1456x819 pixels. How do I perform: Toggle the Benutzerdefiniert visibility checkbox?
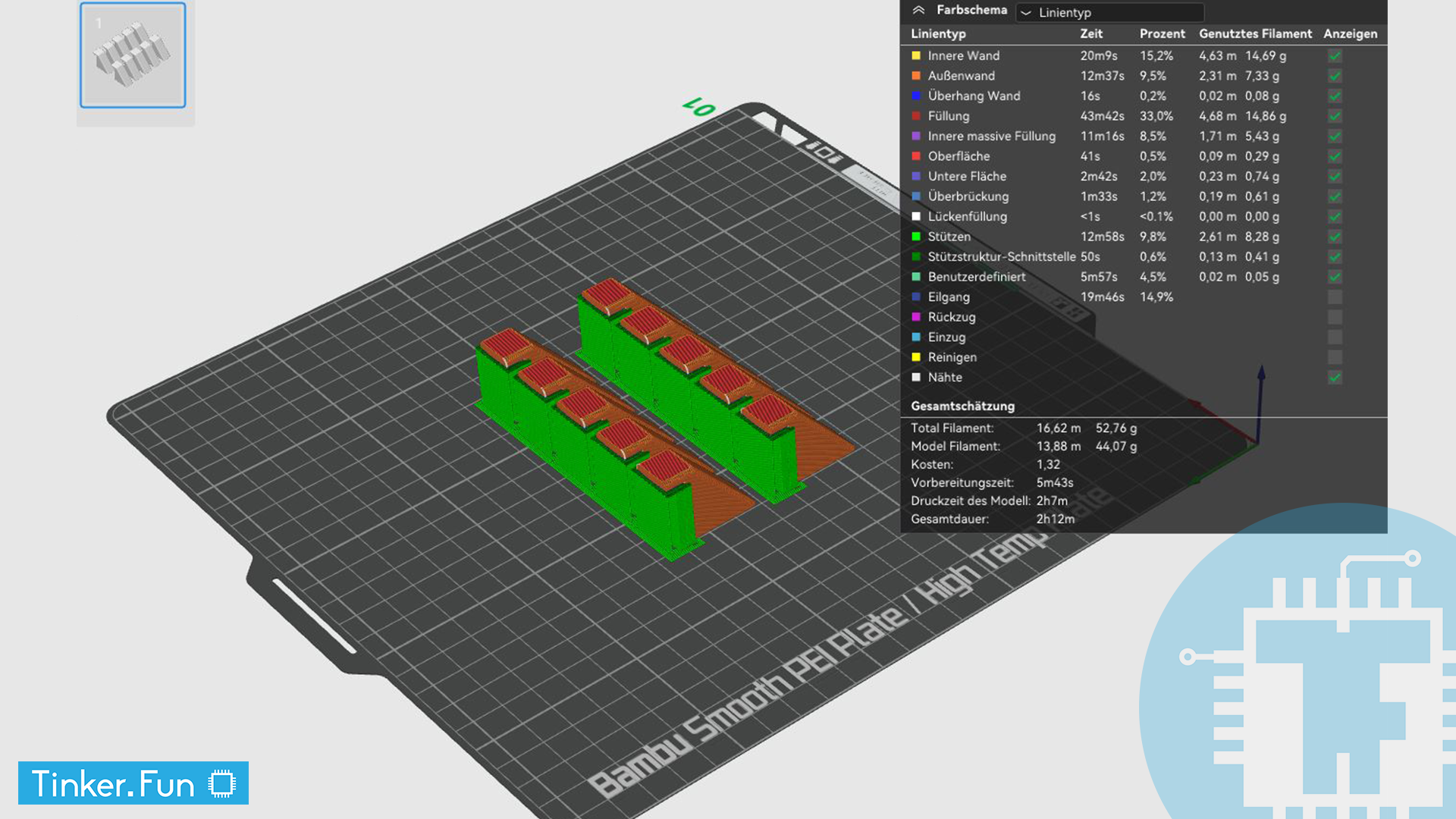(1333, 277)
